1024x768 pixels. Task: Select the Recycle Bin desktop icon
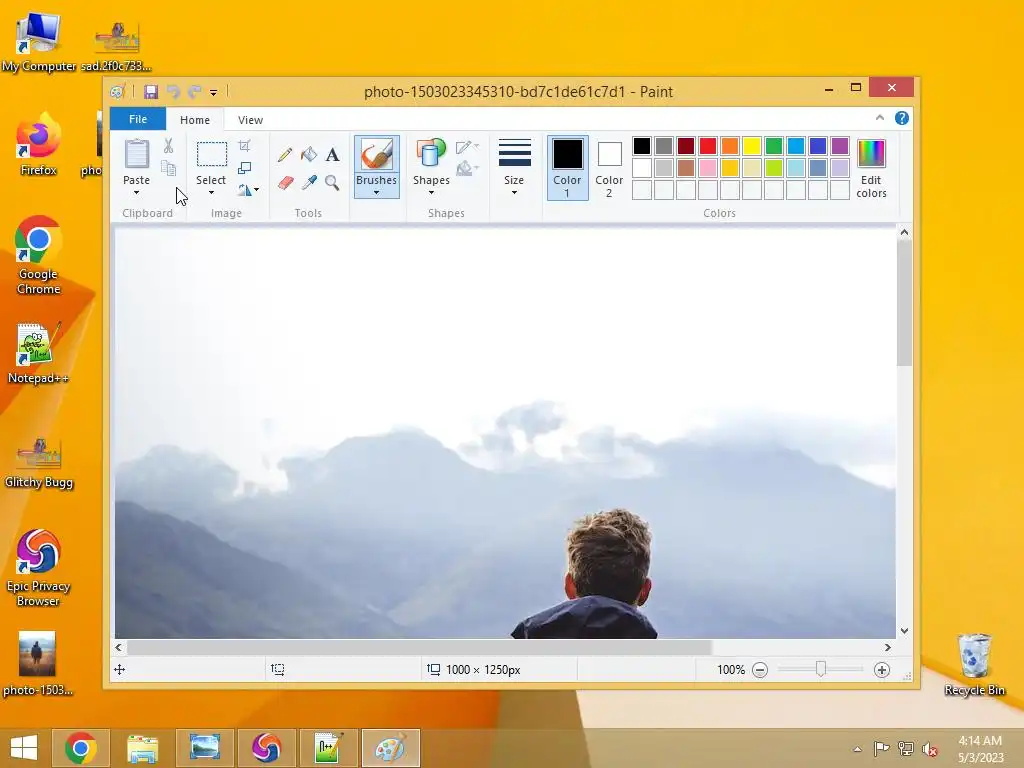974,665
